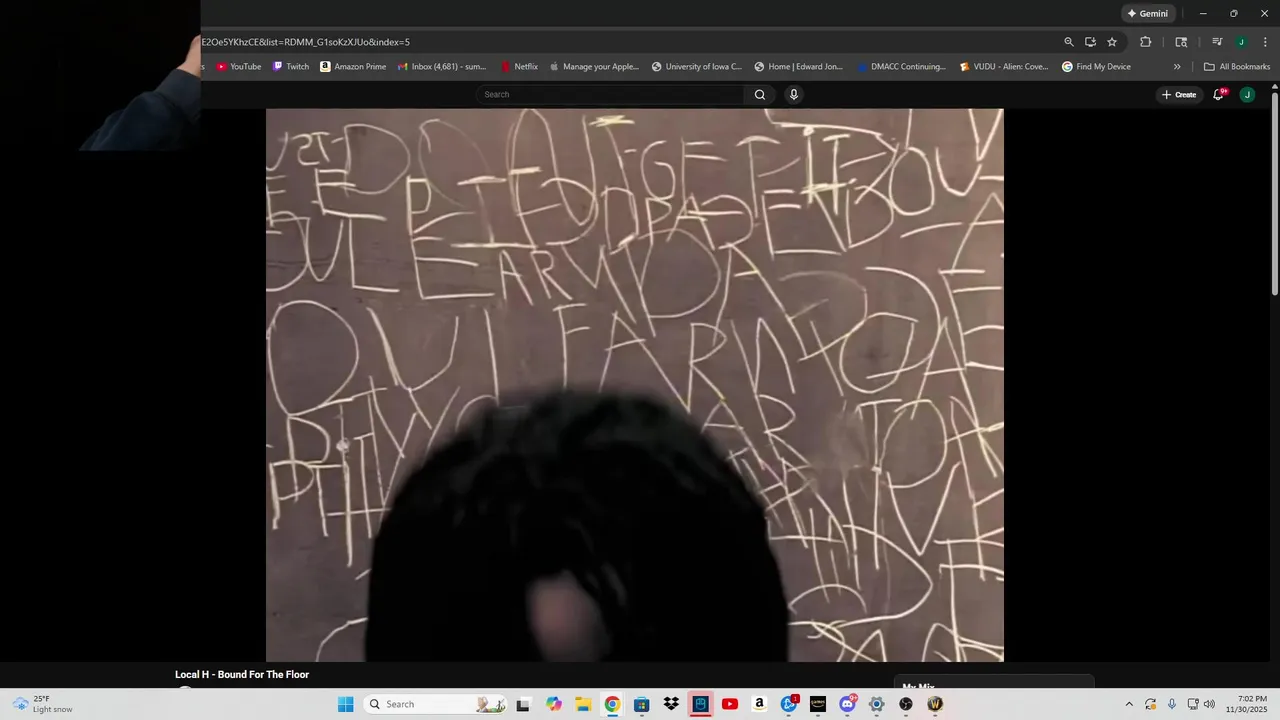Open OBS Studio from the taskbar
Screen dimensions: 1280x720
tap(906, 704)
